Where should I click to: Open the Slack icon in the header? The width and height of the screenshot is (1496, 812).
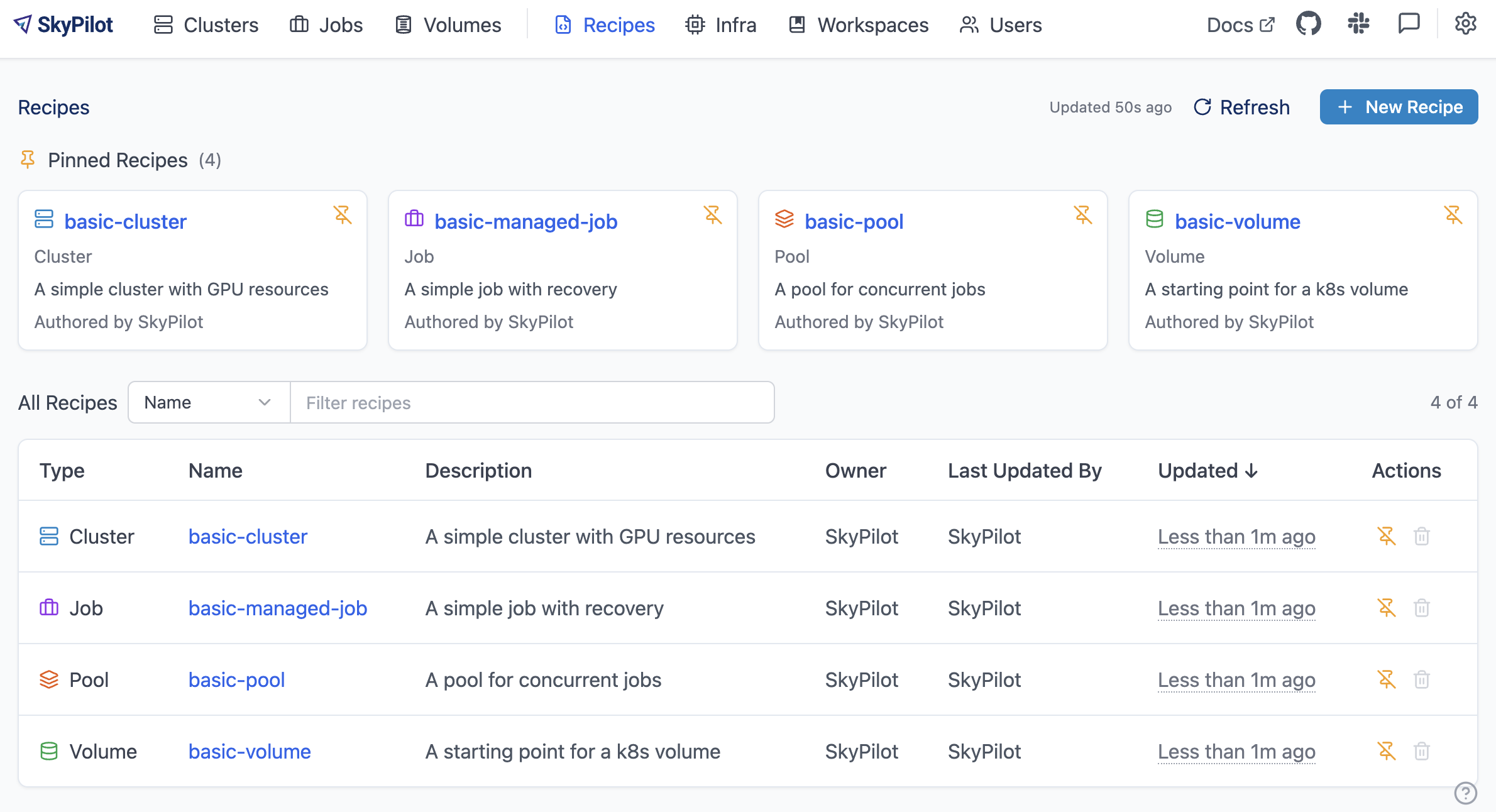(1358, 24)
